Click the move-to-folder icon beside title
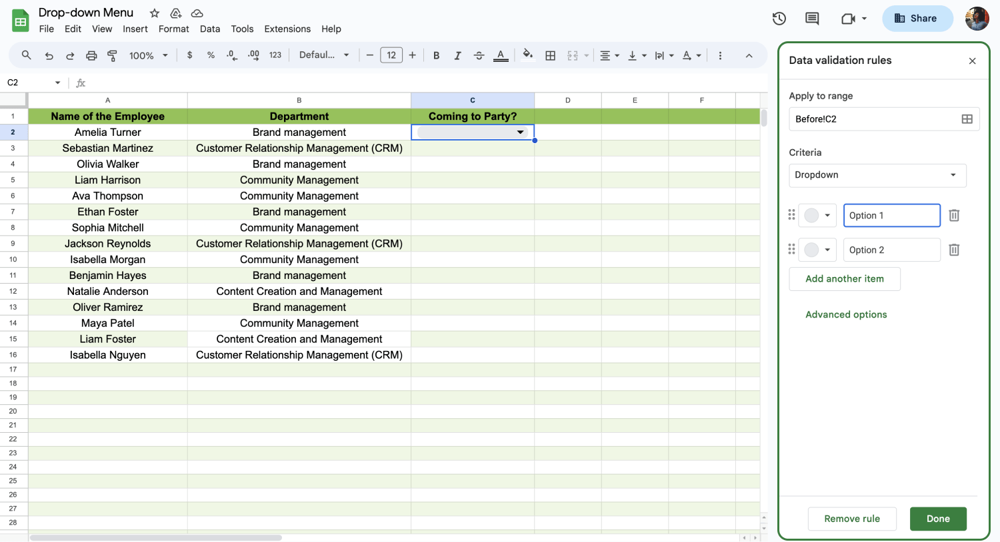This screenshot has width=1000, height=542. click(x=175, y=13)
